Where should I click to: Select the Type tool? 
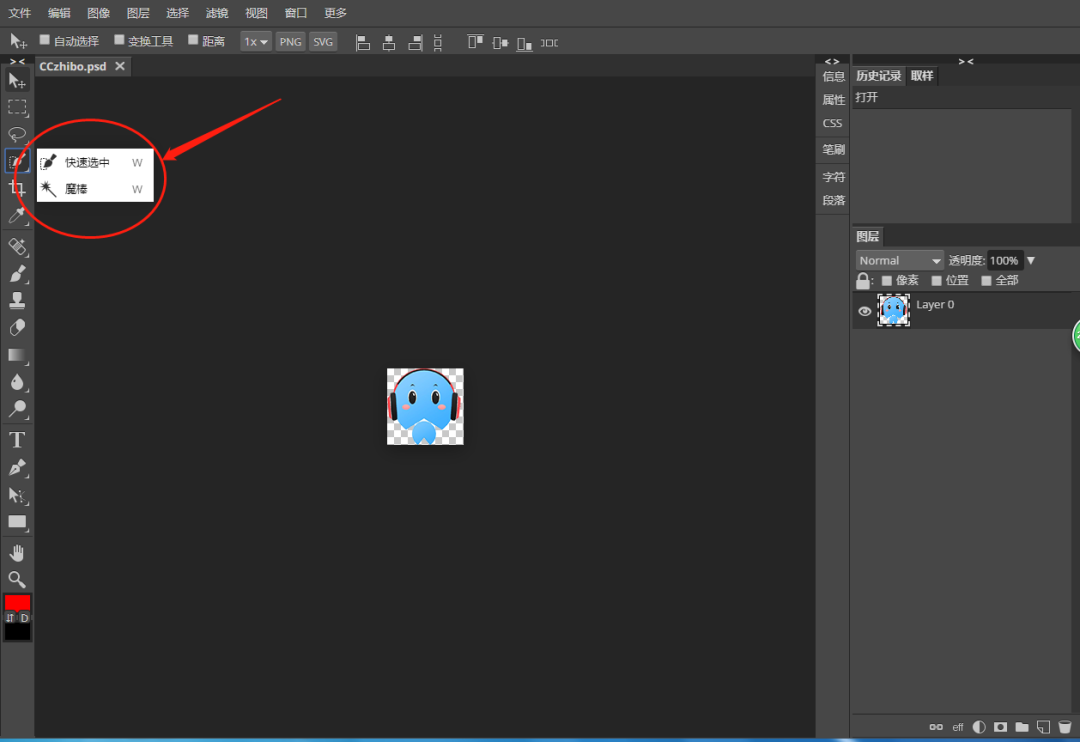[17, 440]
